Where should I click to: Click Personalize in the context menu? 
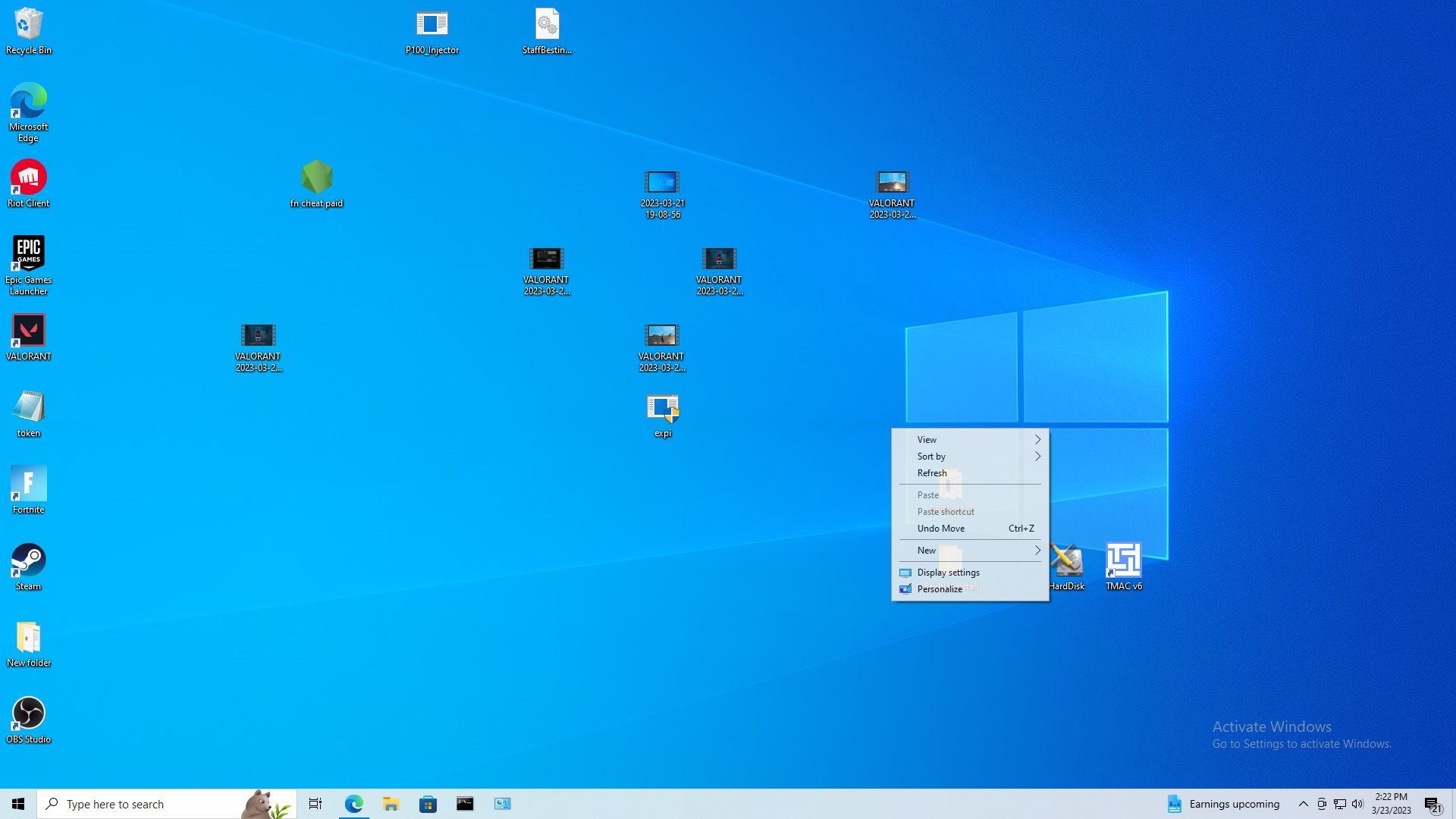click(940, 589)
